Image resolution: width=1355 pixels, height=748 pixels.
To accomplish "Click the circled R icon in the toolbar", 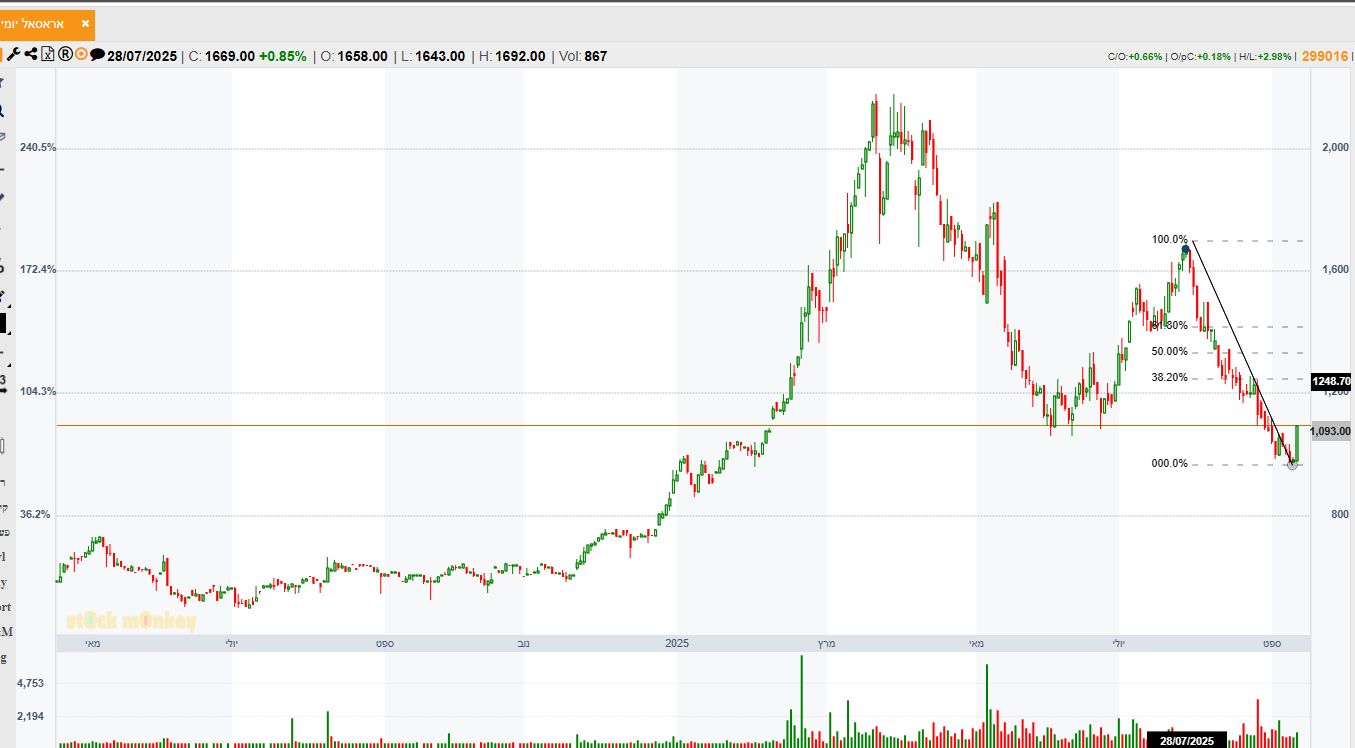I will (65, 55).
